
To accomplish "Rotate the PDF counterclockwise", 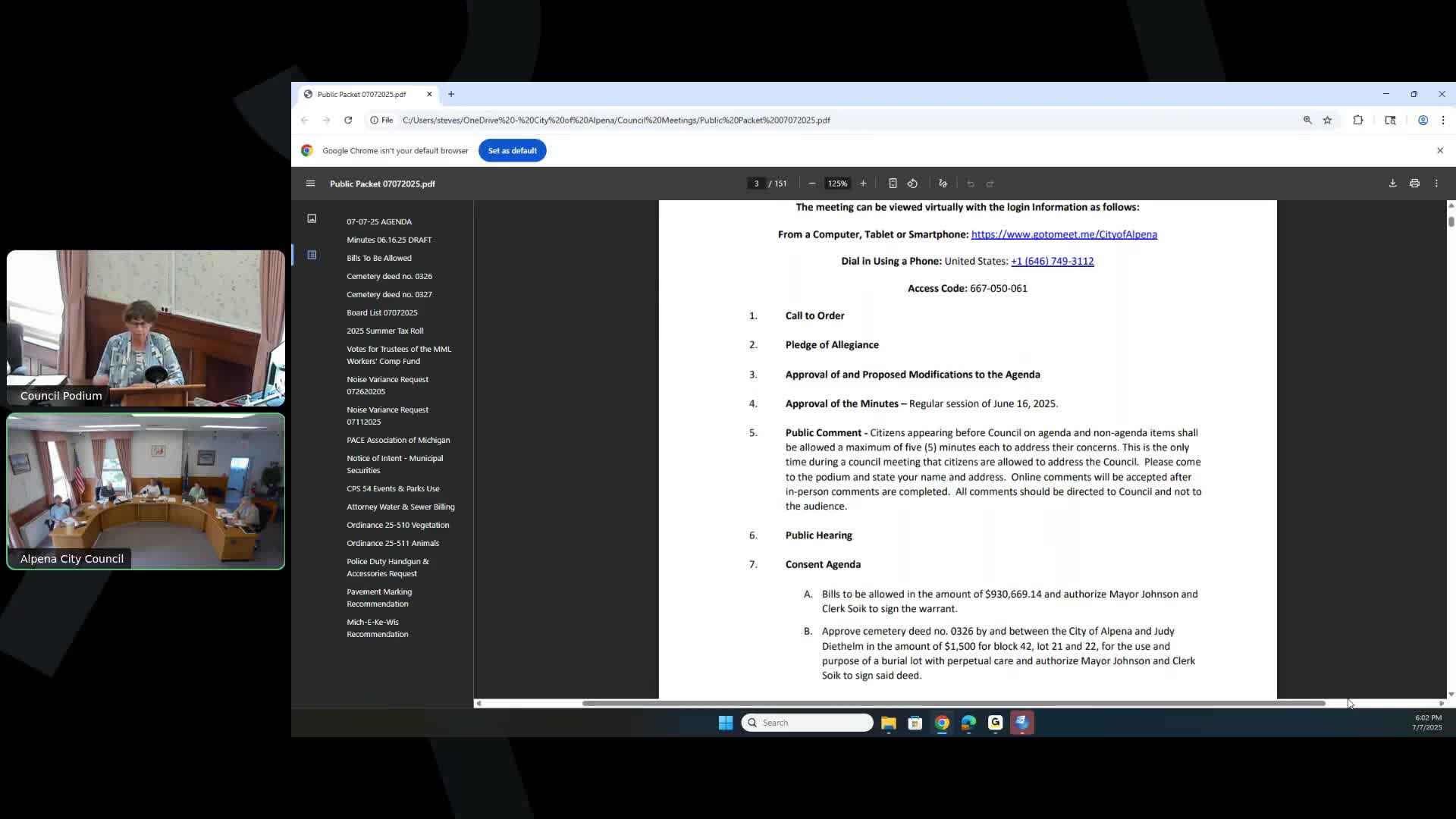I will click(912, 184).
